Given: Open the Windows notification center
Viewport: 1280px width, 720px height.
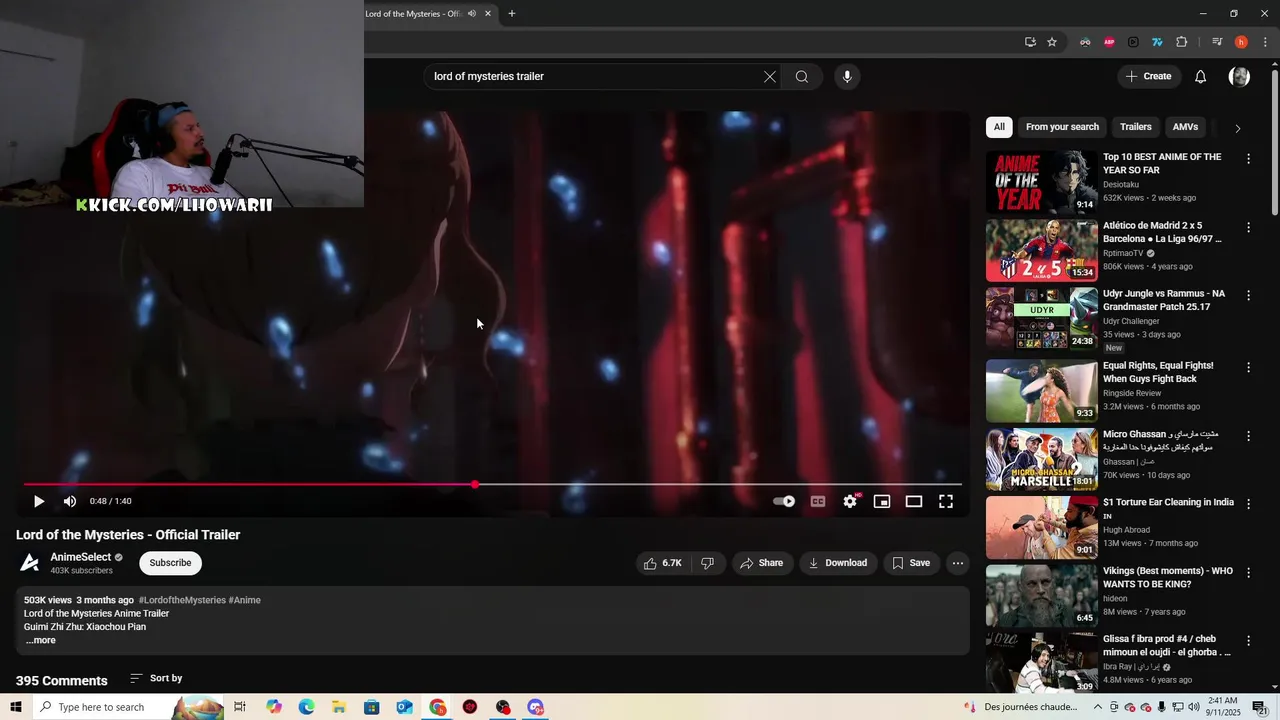Looking at the screenshot, I should tap(1260, 707).
